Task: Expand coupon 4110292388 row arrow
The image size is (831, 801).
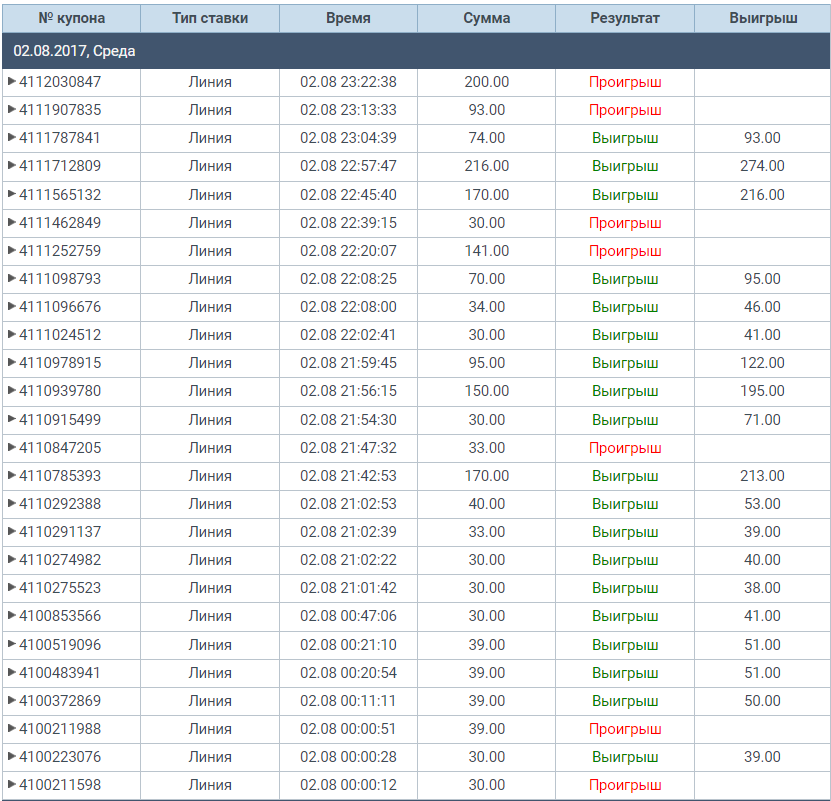Action: (12, 504)
